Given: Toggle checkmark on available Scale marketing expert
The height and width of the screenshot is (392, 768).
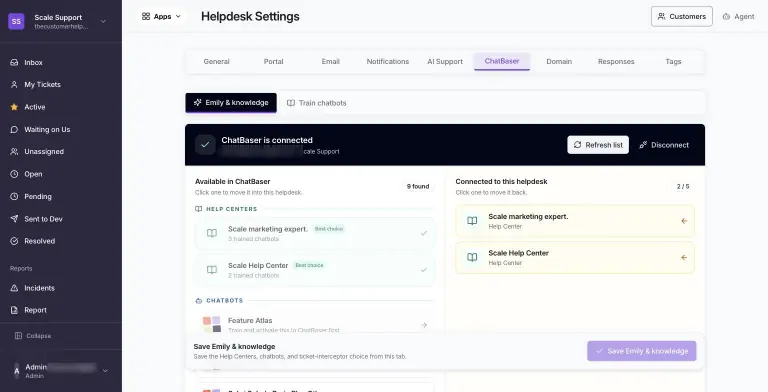Looking at the screenshot, I should 424,233.
